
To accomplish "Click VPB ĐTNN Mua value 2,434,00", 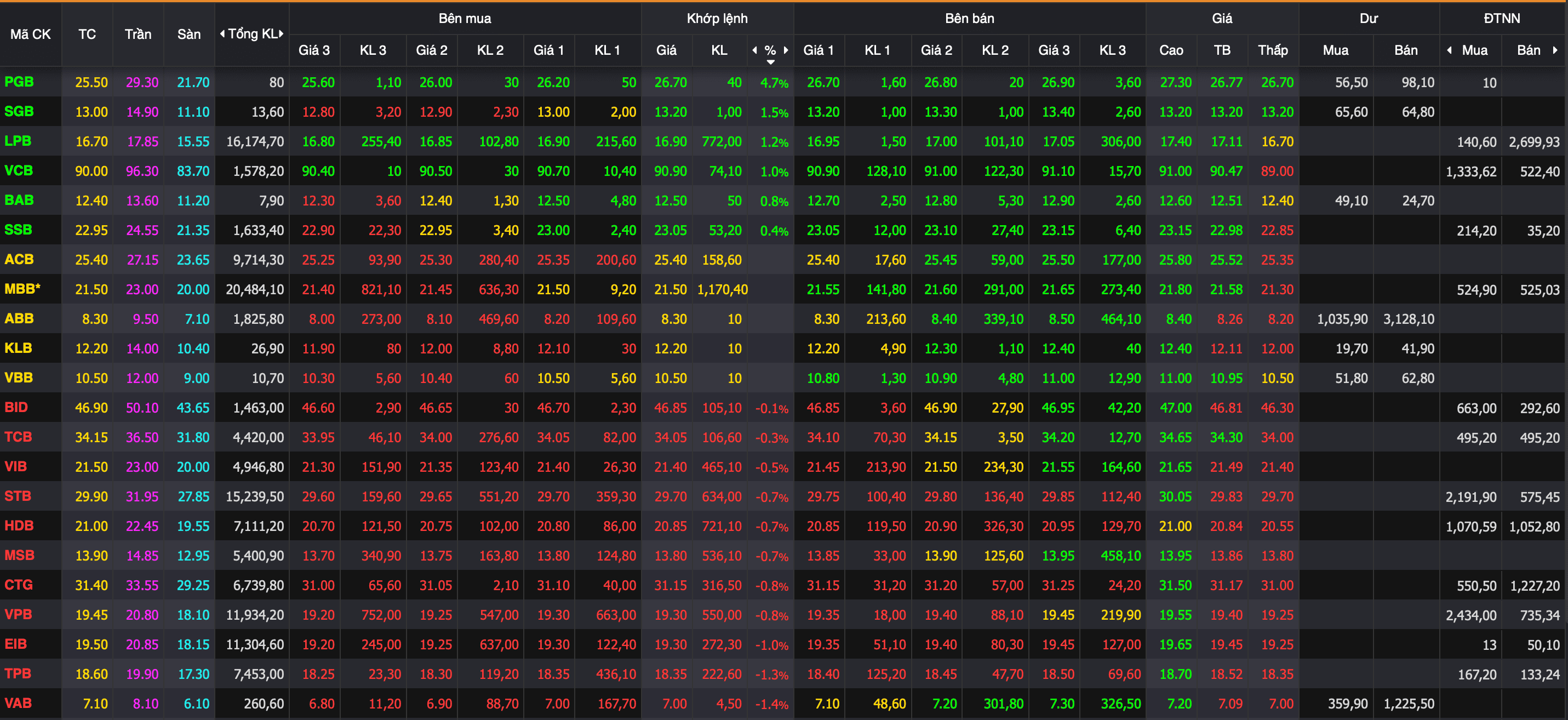I will pos(1470,615).
